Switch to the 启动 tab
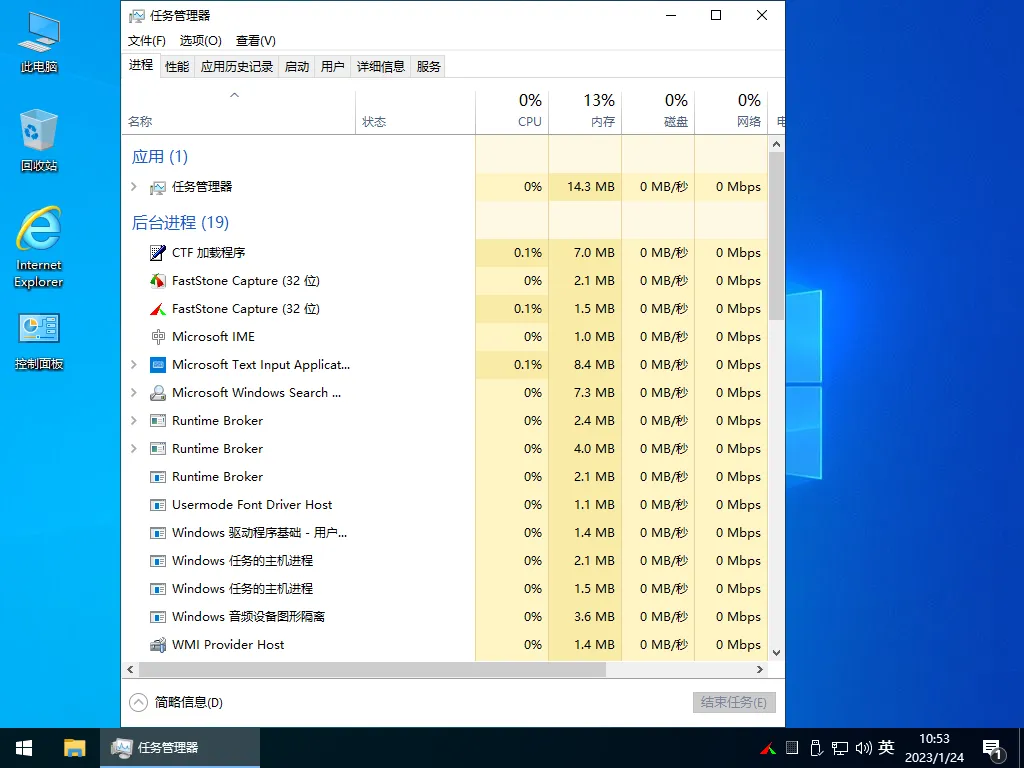1024x768 pixels. click(297, 67)
